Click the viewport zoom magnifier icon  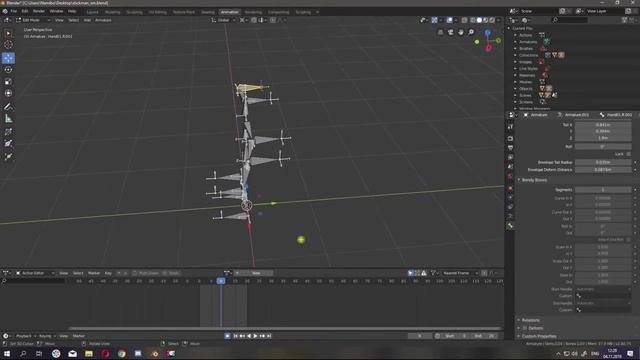point(471,32)
